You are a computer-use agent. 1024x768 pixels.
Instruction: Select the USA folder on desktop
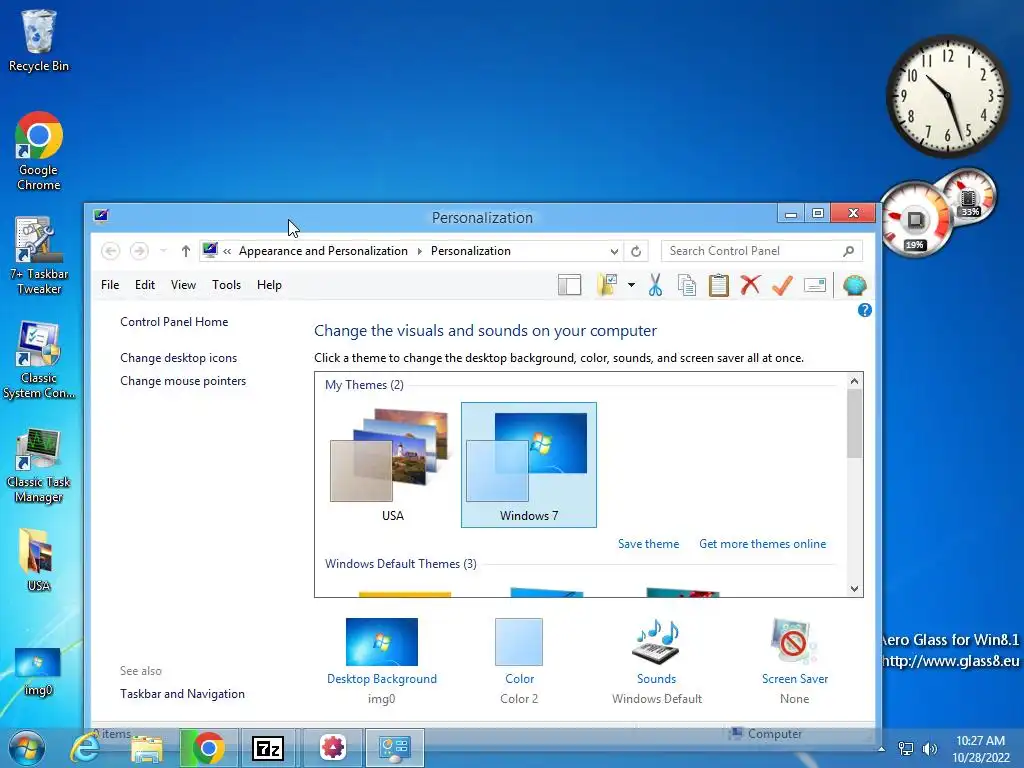(x=38, y=559)
